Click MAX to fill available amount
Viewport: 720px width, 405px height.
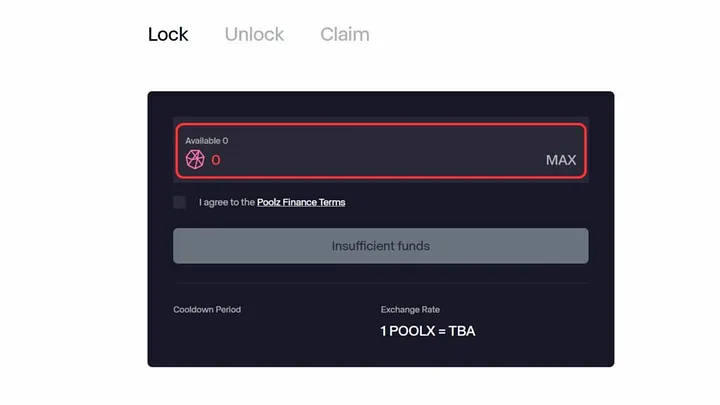tap(561, 160)
